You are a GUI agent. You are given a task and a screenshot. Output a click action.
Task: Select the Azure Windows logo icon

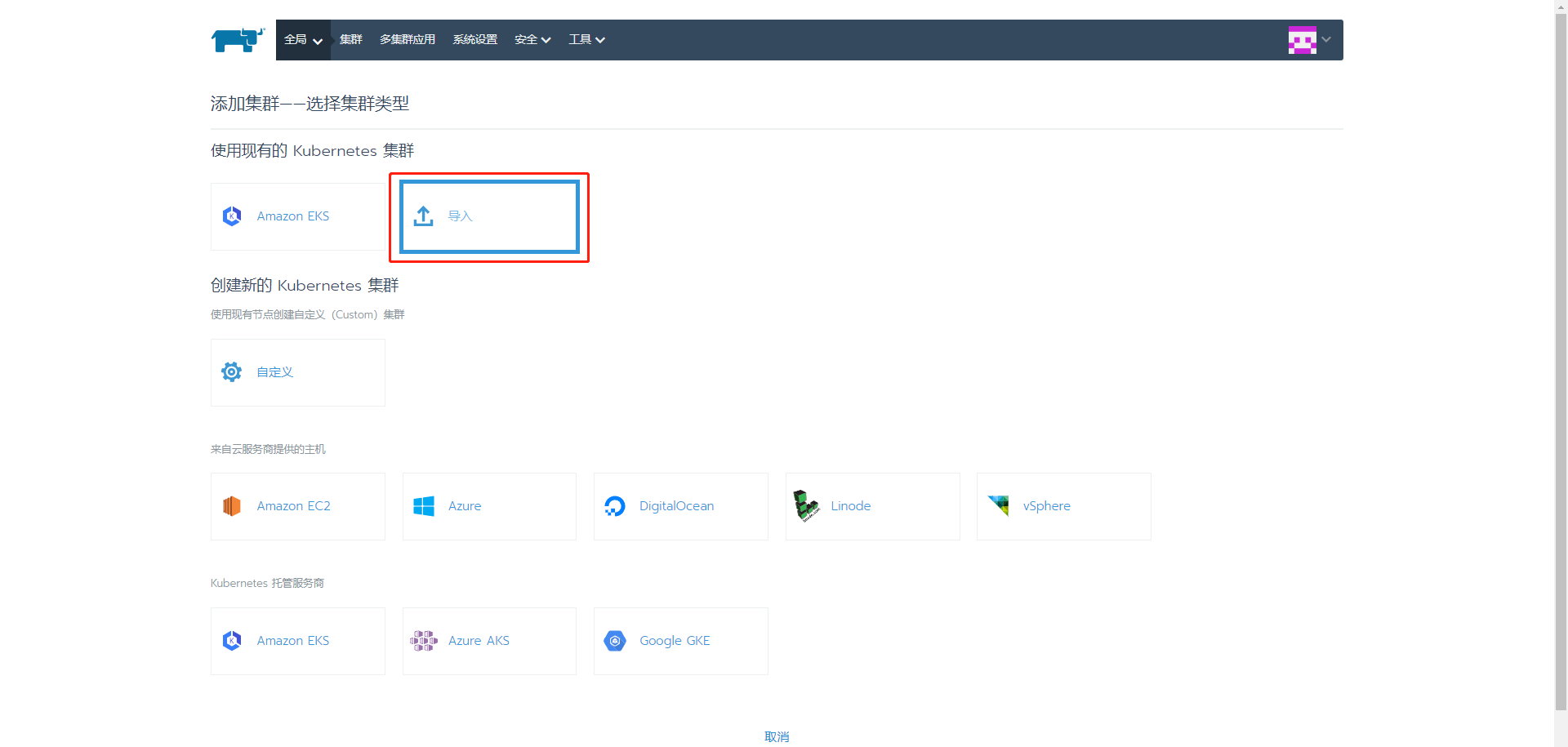click(424, 506)
